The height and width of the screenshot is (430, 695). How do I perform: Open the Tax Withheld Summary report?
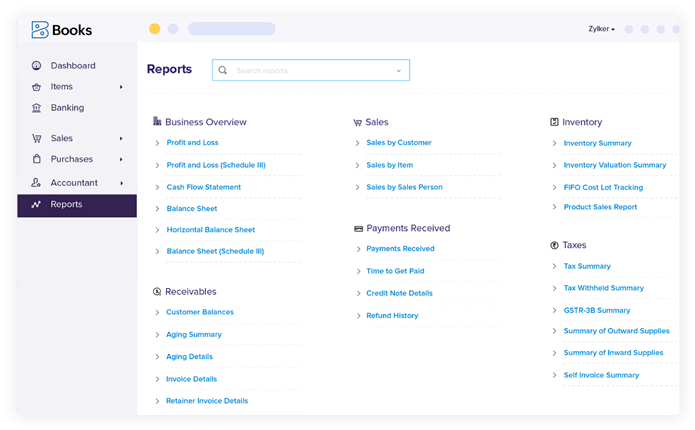604,288
